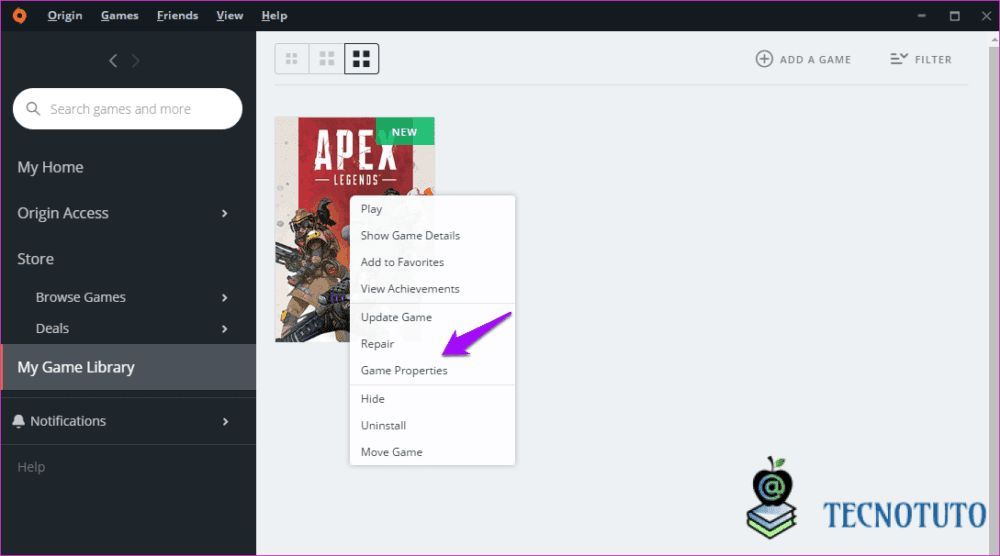Click the Origin logo icon
Image resolution: width=1000 pixels, height=556 pixels.
click(20, 15)
